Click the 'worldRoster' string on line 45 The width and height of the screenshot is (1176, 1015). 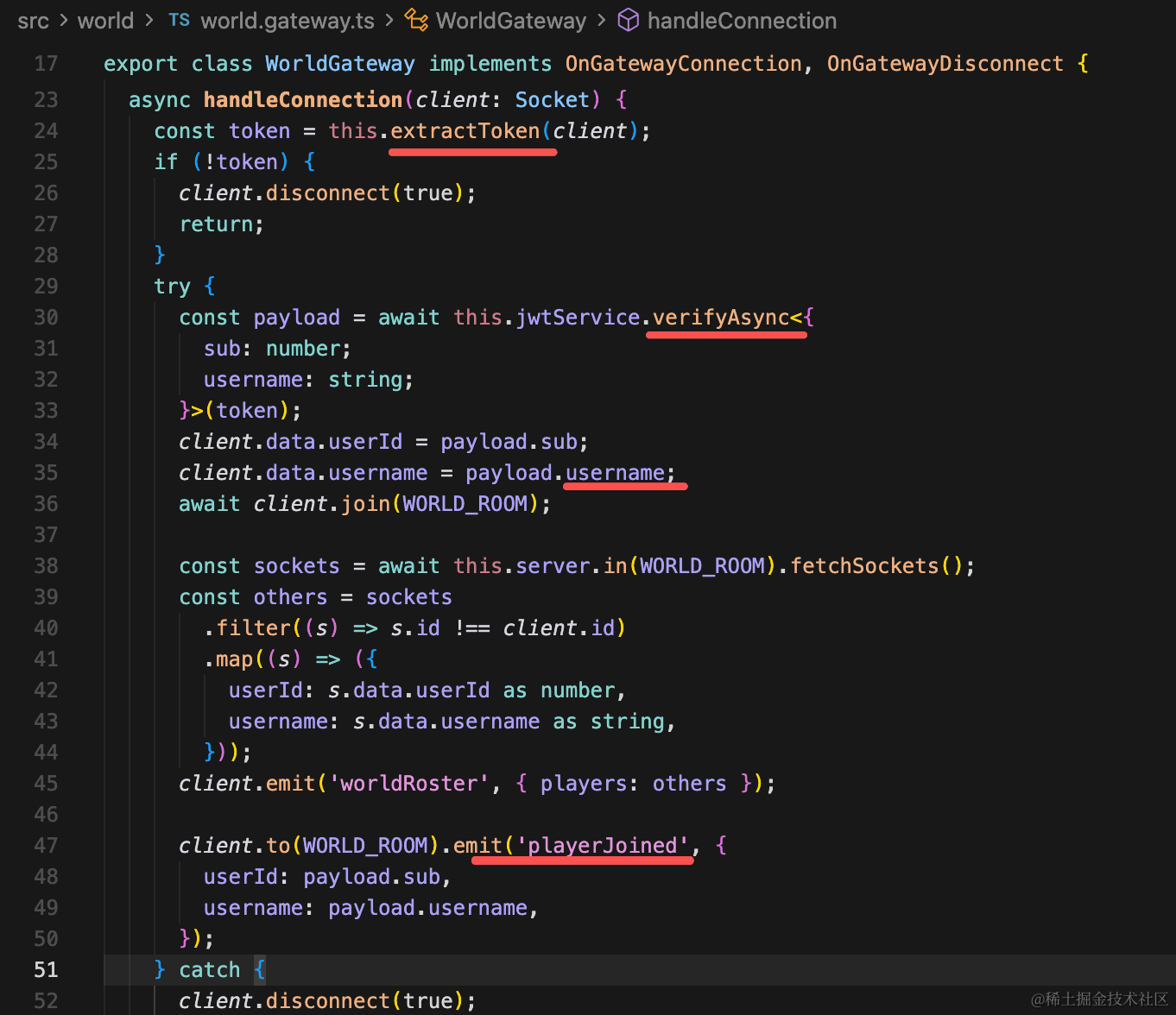410,784
